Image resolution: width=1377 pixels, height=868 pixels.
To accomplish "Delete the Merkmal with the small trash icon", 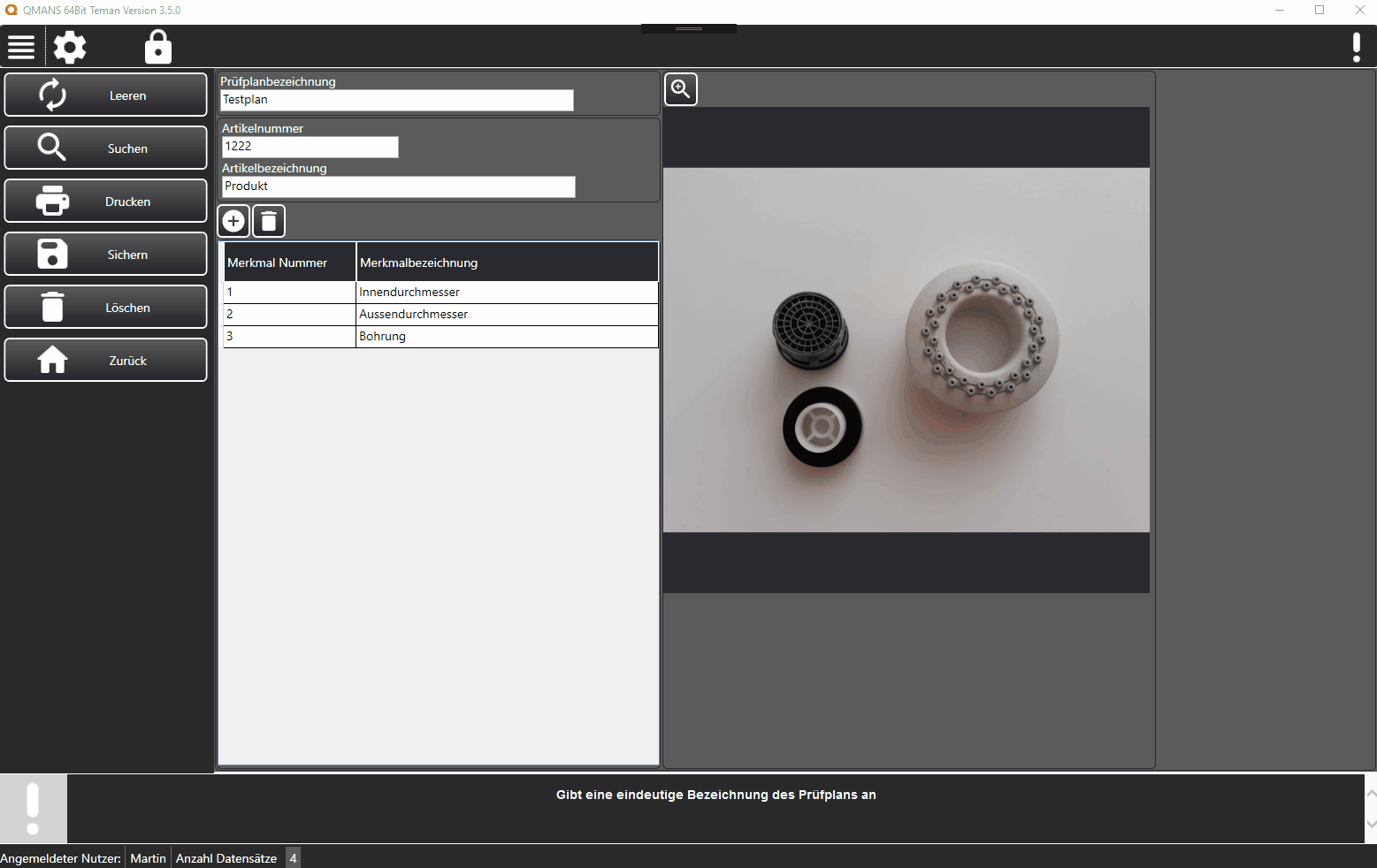I will 269,221.
